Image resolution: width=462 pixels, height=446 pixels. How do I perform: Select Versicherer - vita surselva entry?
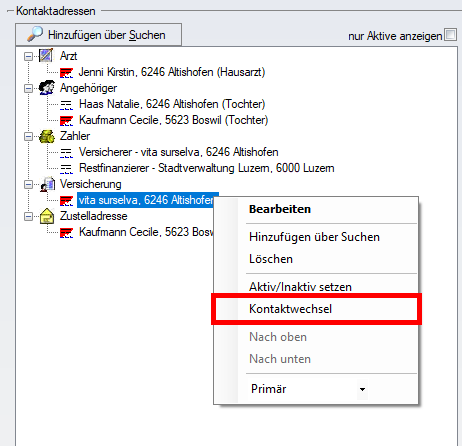179,152
